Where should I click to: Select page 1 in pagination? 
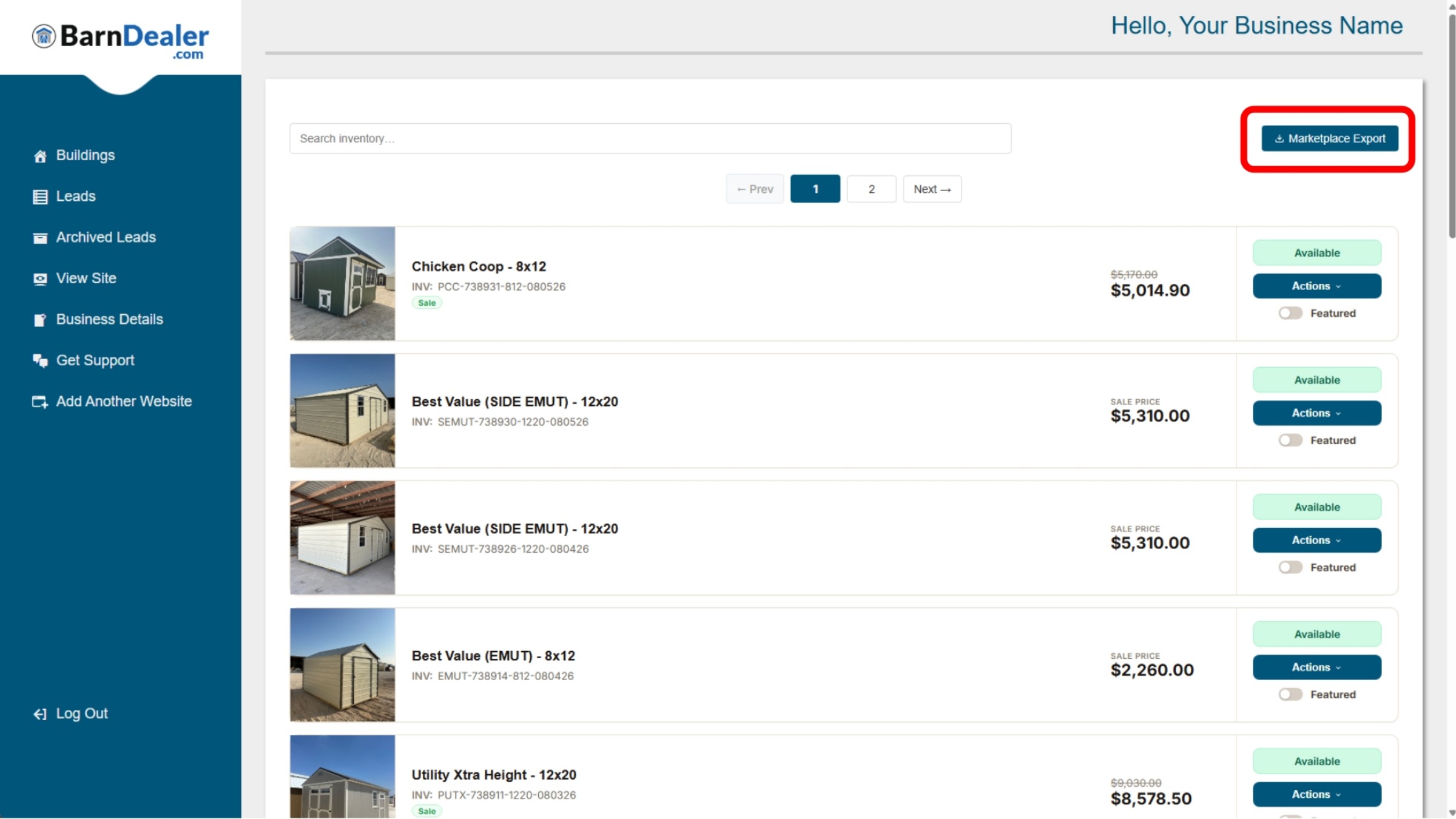(x=815, y=189)
